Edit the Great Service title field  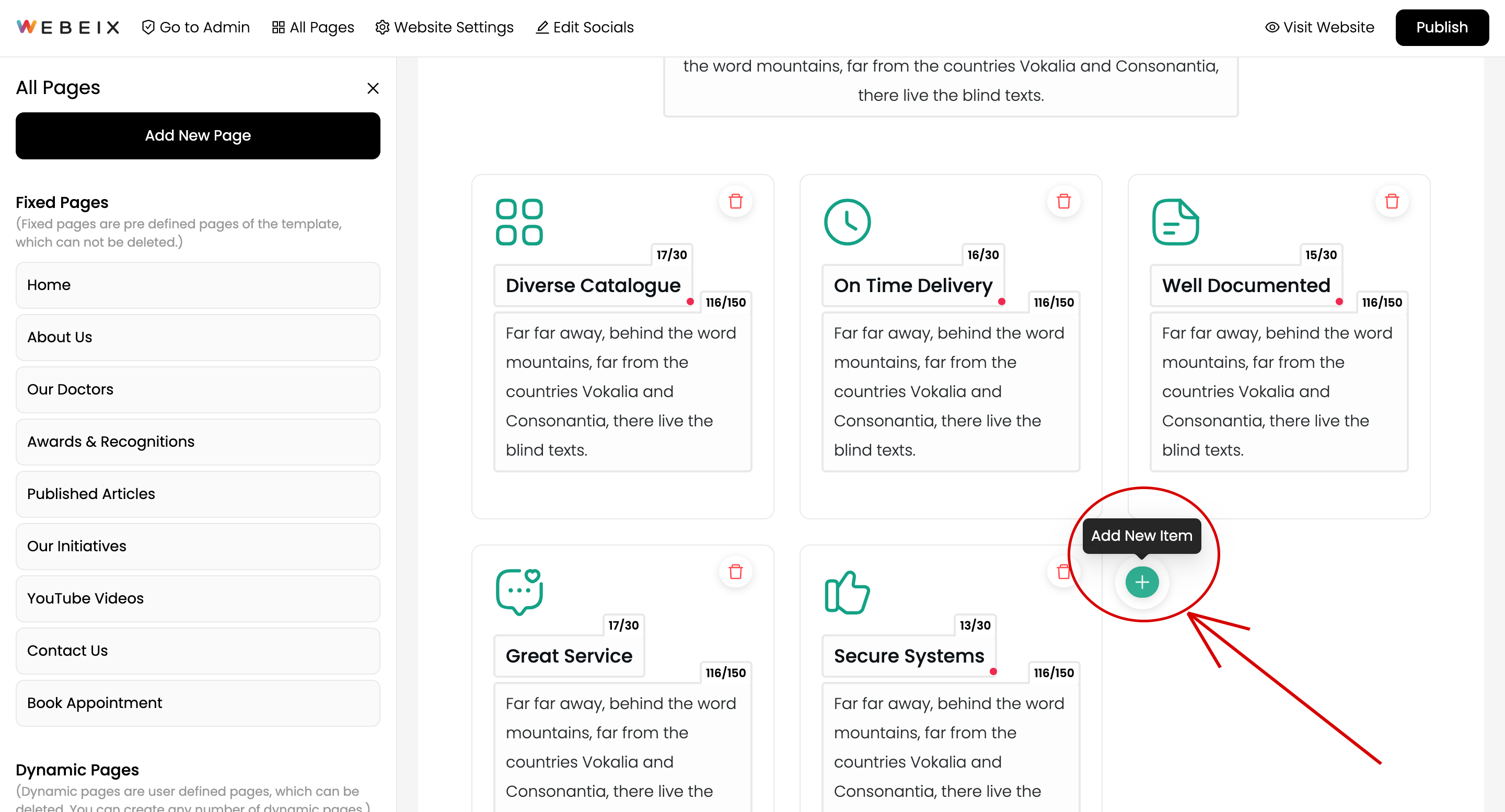[569, 656]
